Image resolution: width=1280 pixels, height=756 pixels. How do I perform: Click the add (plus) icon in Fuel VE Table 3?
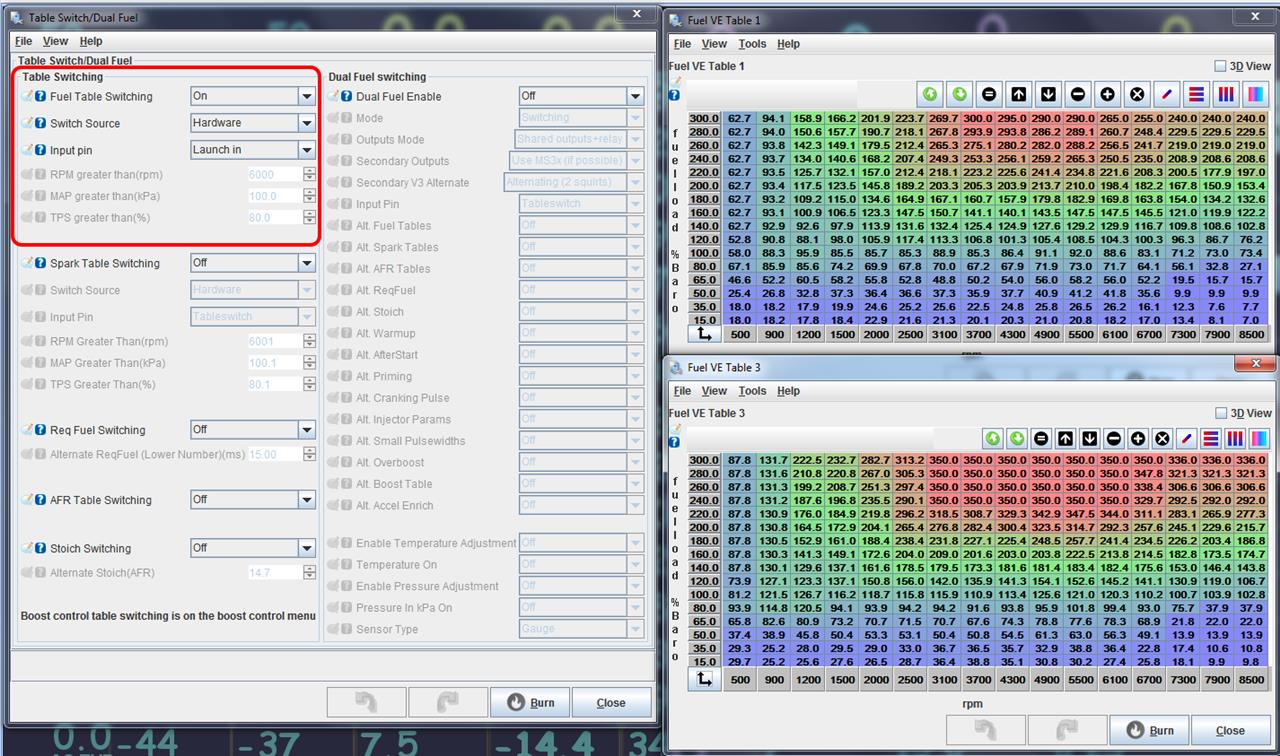1138,438
